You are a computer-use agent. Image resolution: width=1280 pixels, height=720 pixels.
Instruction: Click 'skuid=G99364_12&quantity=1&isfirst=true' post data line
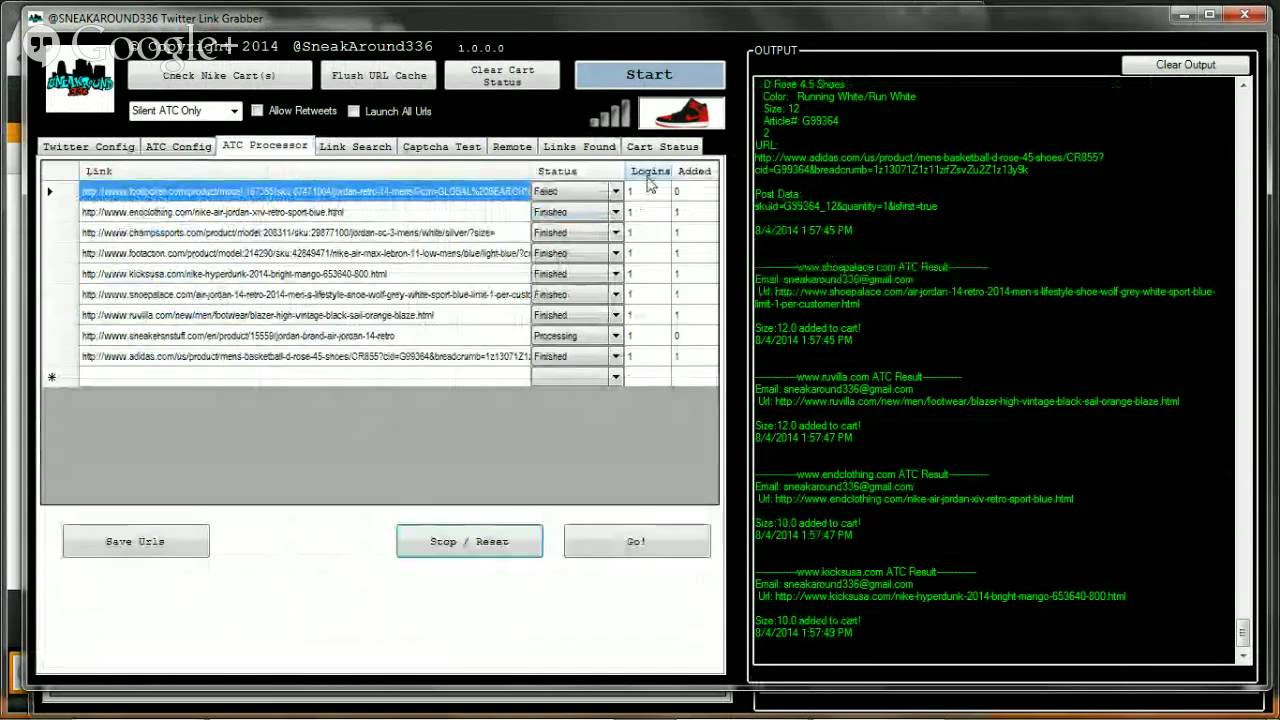click(846, 206)
